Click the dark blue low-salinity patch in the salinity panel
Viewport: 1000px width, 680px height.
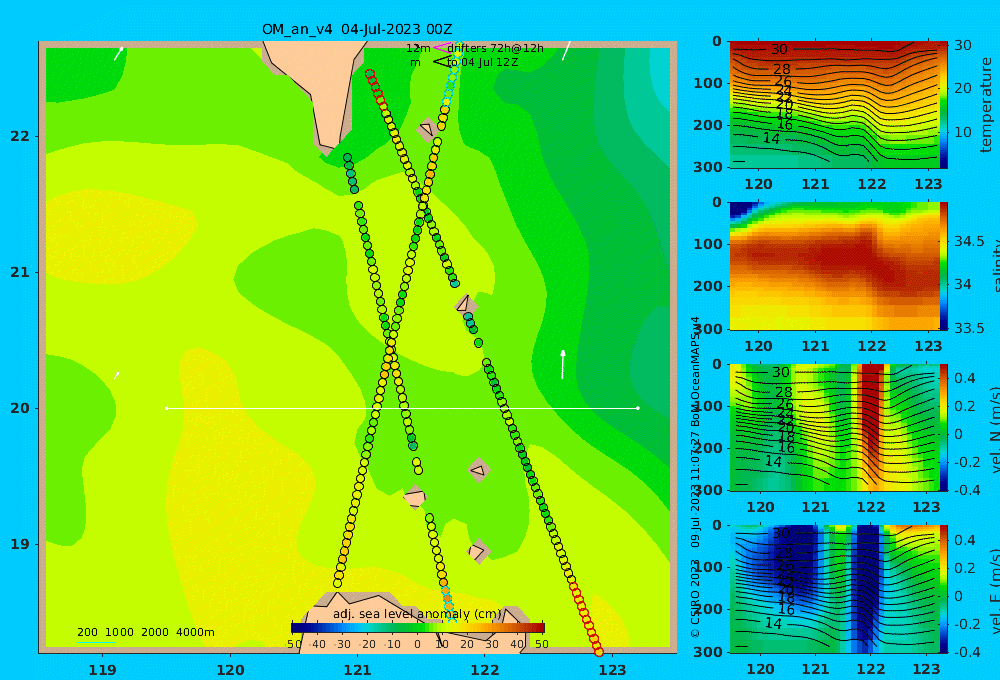(743, 209)
